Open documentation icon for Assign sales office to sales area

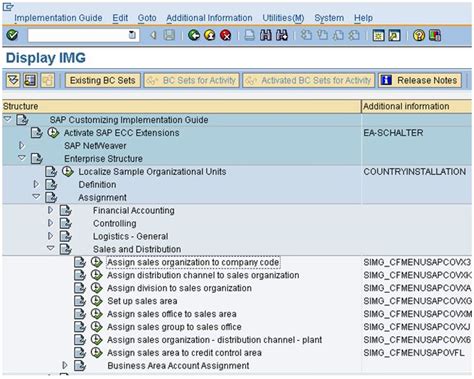click(x=80, y=314)
